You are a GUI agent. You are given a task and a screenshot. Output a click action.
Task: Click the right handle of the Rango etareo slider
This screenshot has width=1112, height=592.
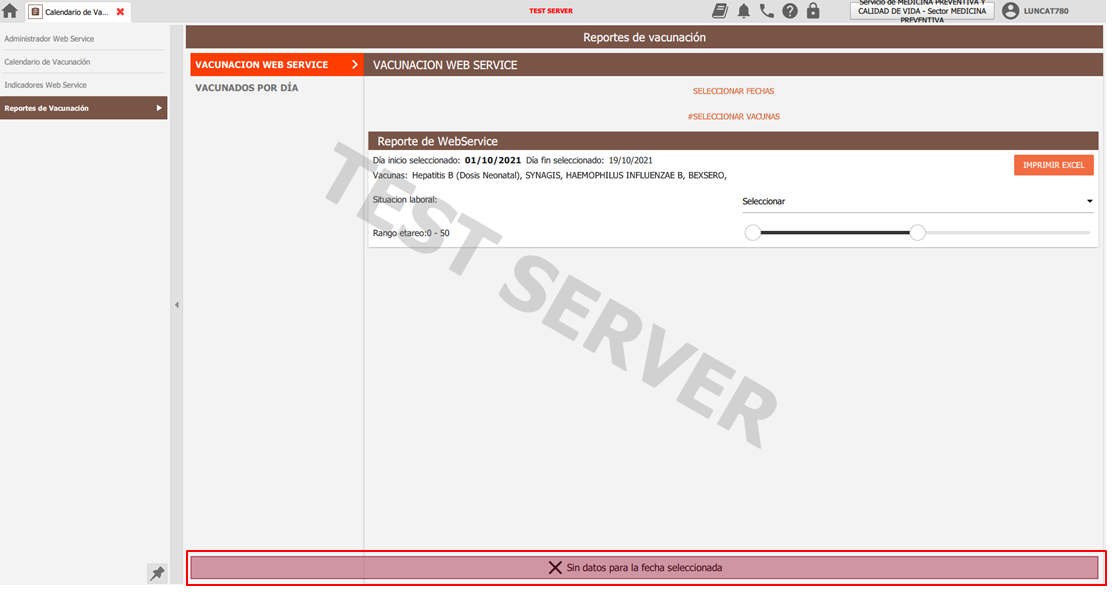(917, 233)
